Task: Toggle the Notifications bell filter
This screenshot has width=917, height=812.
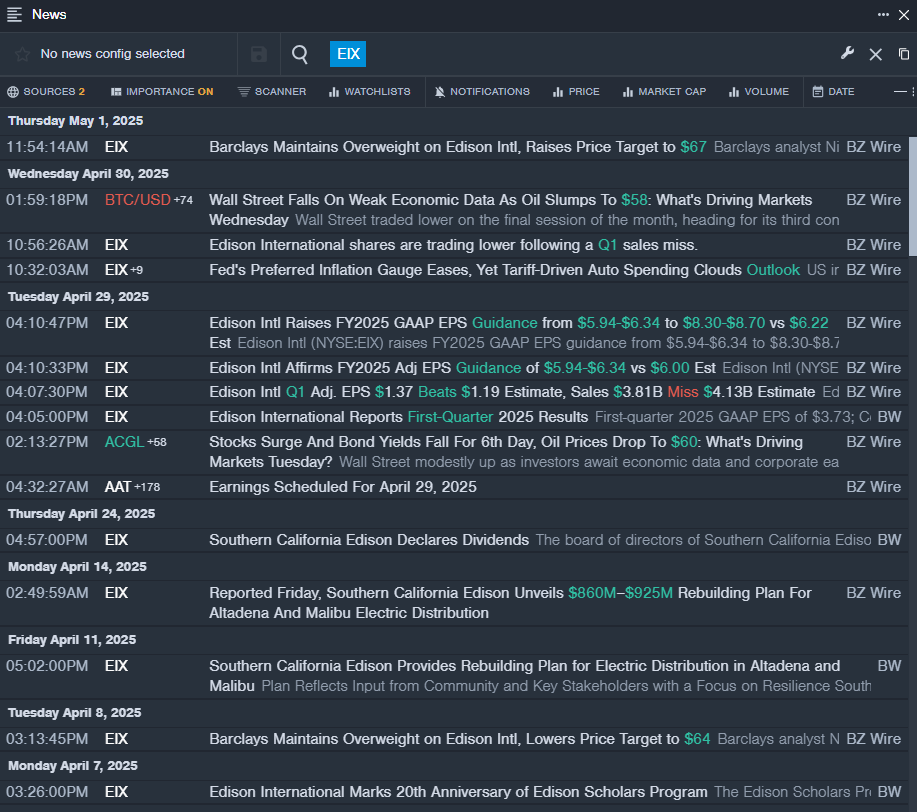Action: pos(482,92)
